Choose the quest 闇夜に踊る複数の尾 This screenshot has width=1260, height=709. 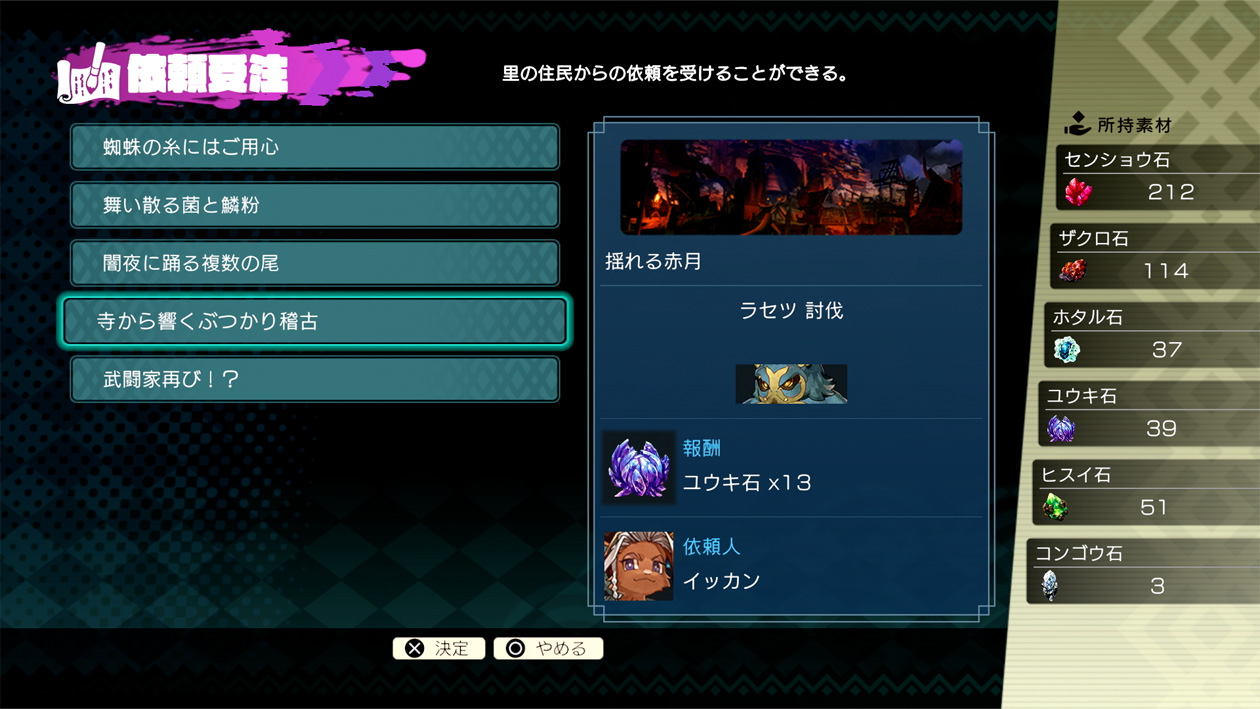(x=315, y=263)
